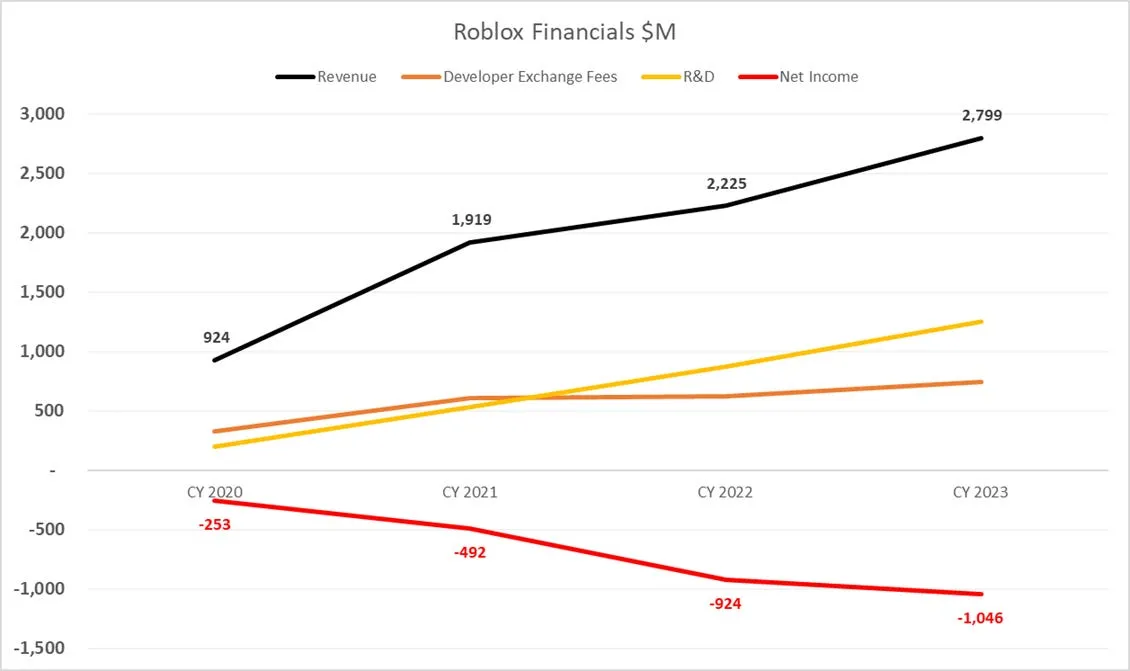
Task: Click the R&D legend label
Action: tap(698, 77)
